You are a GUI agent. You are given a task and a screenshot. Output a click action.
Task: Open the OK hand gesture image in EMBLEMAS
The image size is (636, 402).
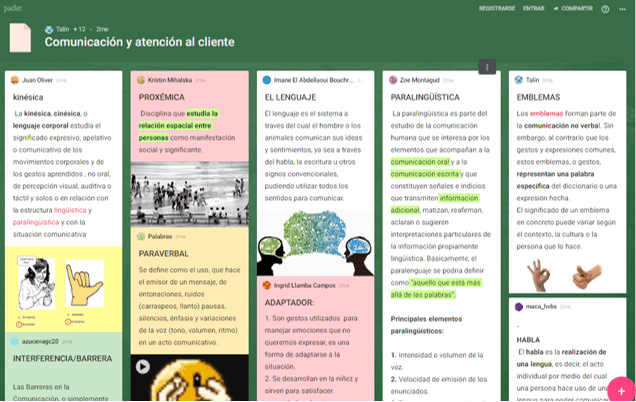tap(538, 275)
